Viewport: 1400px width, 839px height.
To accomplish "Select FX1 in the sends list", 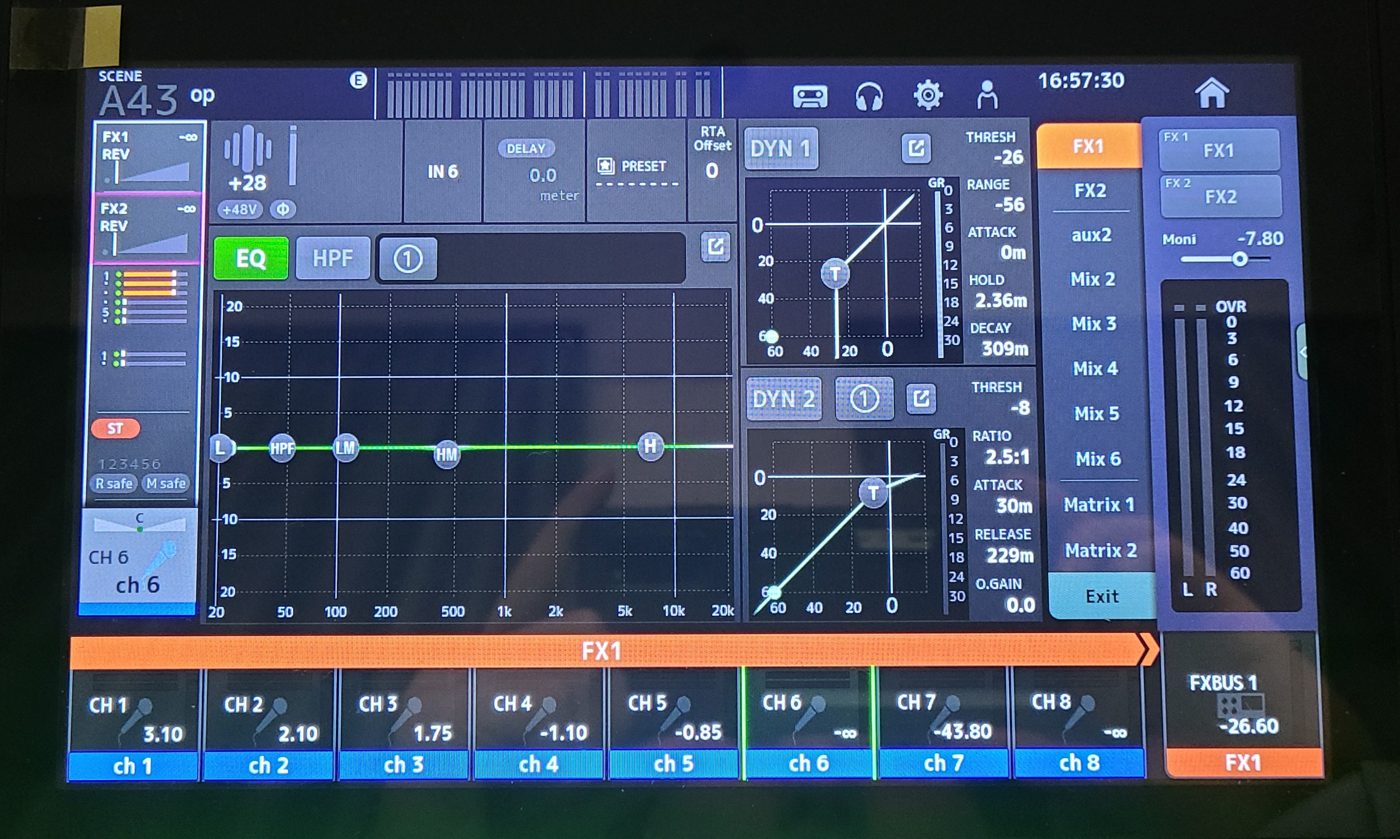I will [x=1089, y=146].
